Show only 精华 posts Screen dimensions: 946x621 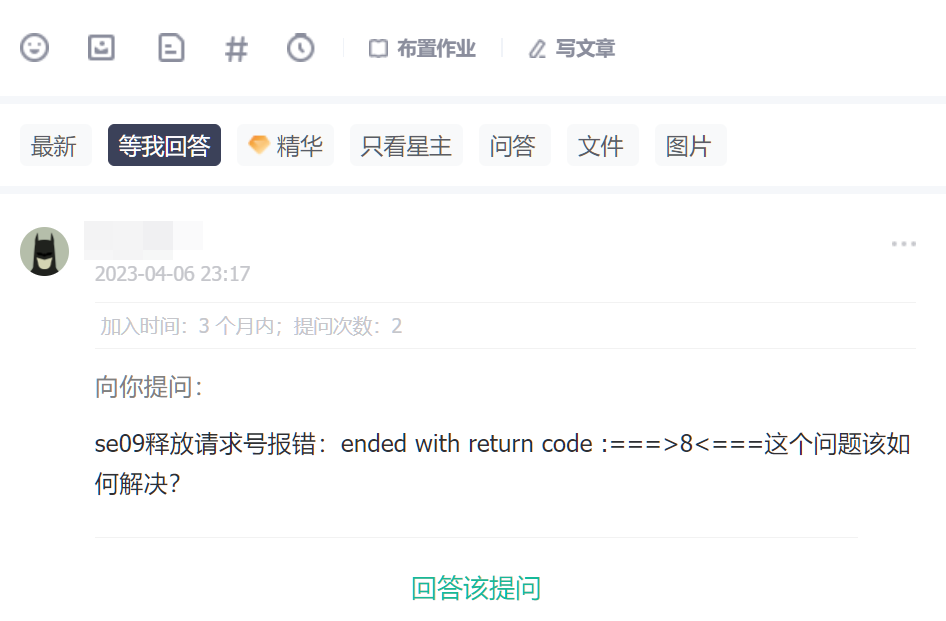[x=285, y=145]
